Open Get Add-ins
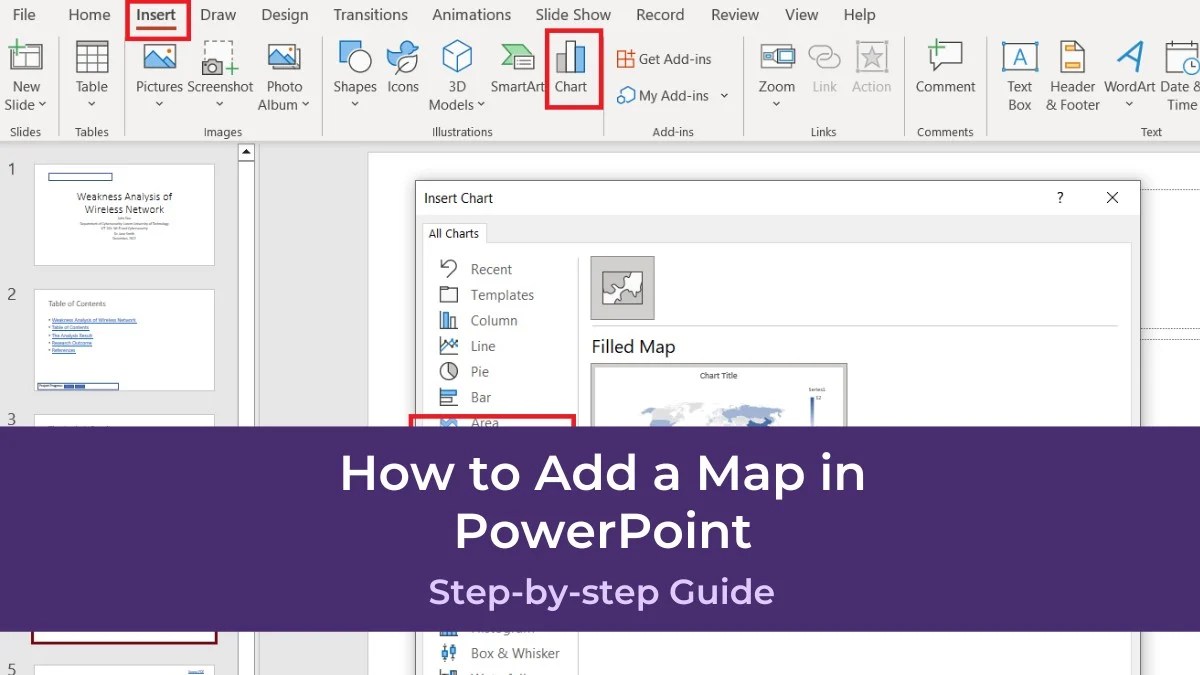The width and height of the screenshot is (1200, 675). pos(666,59)
